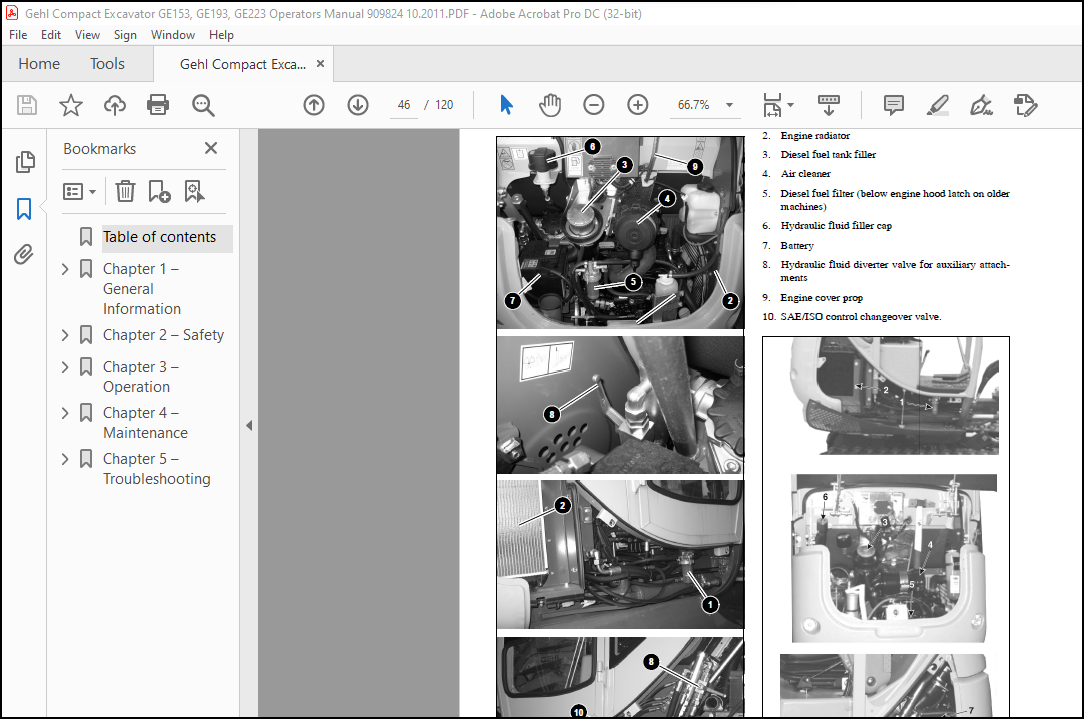
Task: Click the scrolling mode icon
Action: point(828,104)
